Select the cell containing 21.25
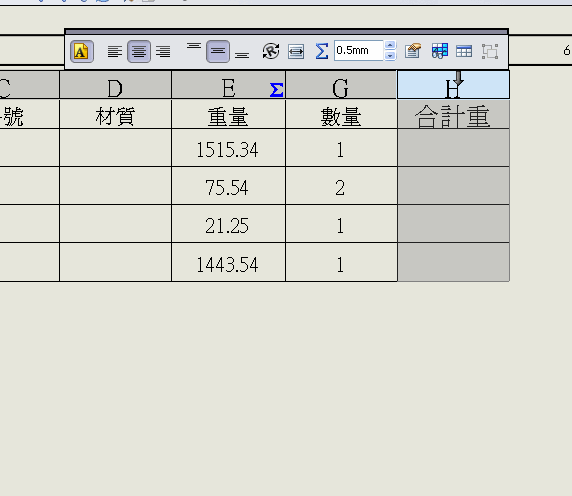572x496 pixels. pos(228,224)
